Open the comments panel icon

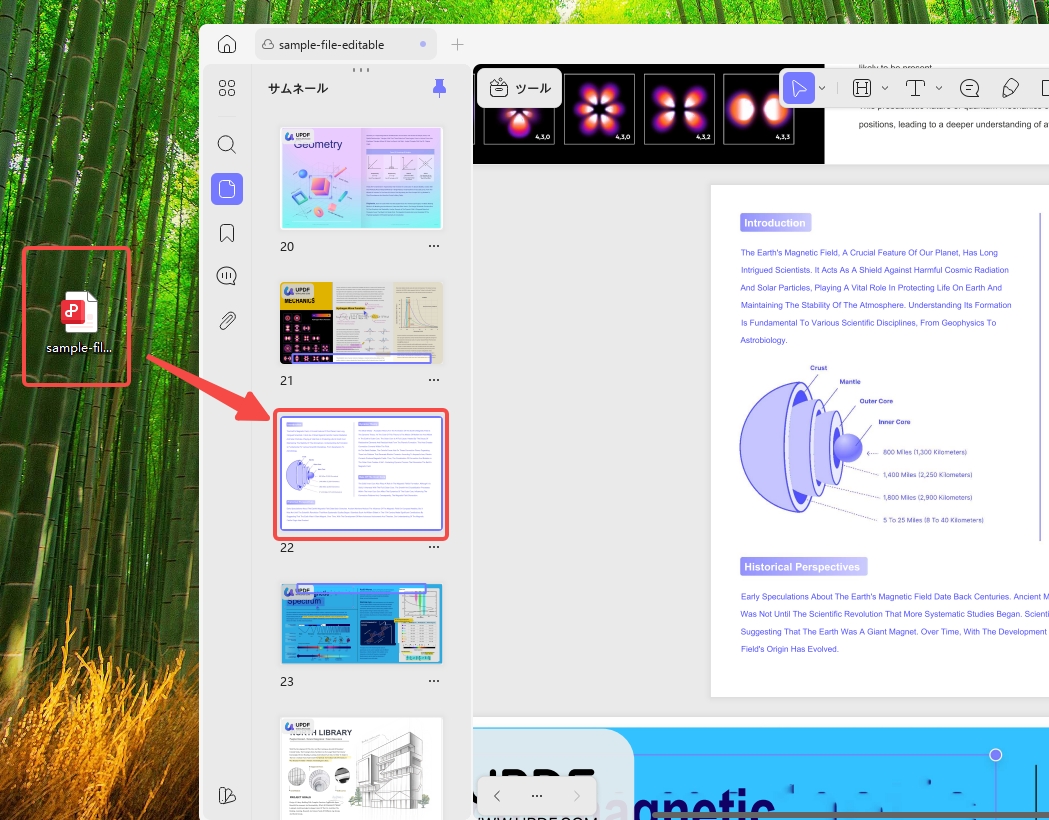(227, 276)
